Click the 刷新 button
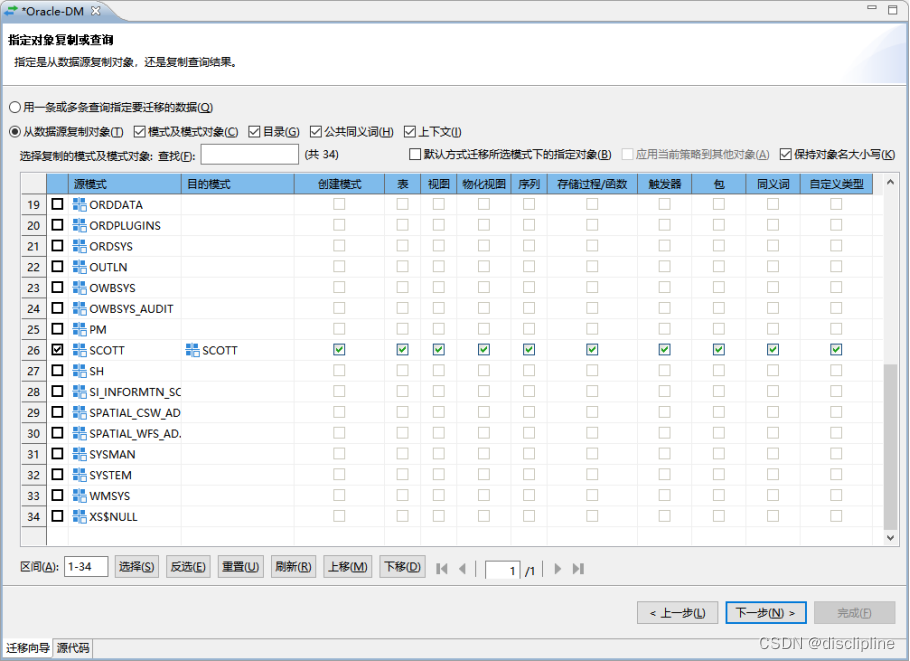 tap(293, 566)
